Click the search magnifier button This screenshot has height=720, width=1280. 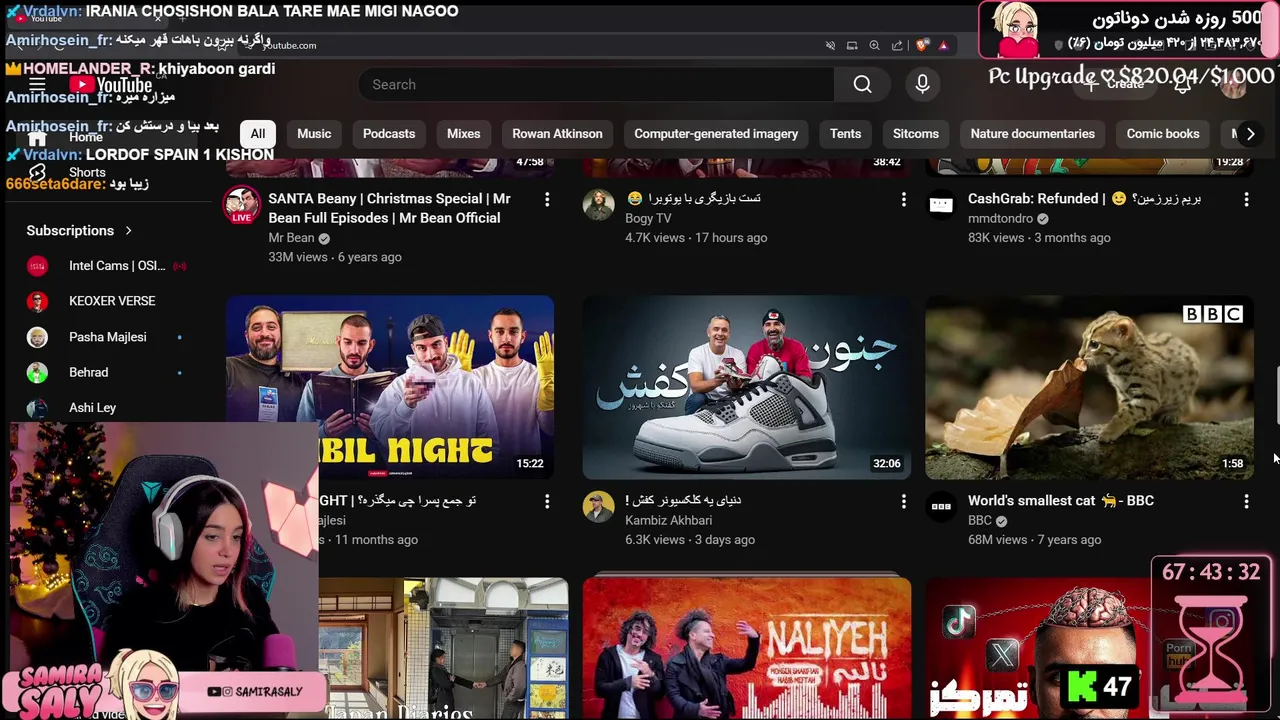[x=862, y=85]
